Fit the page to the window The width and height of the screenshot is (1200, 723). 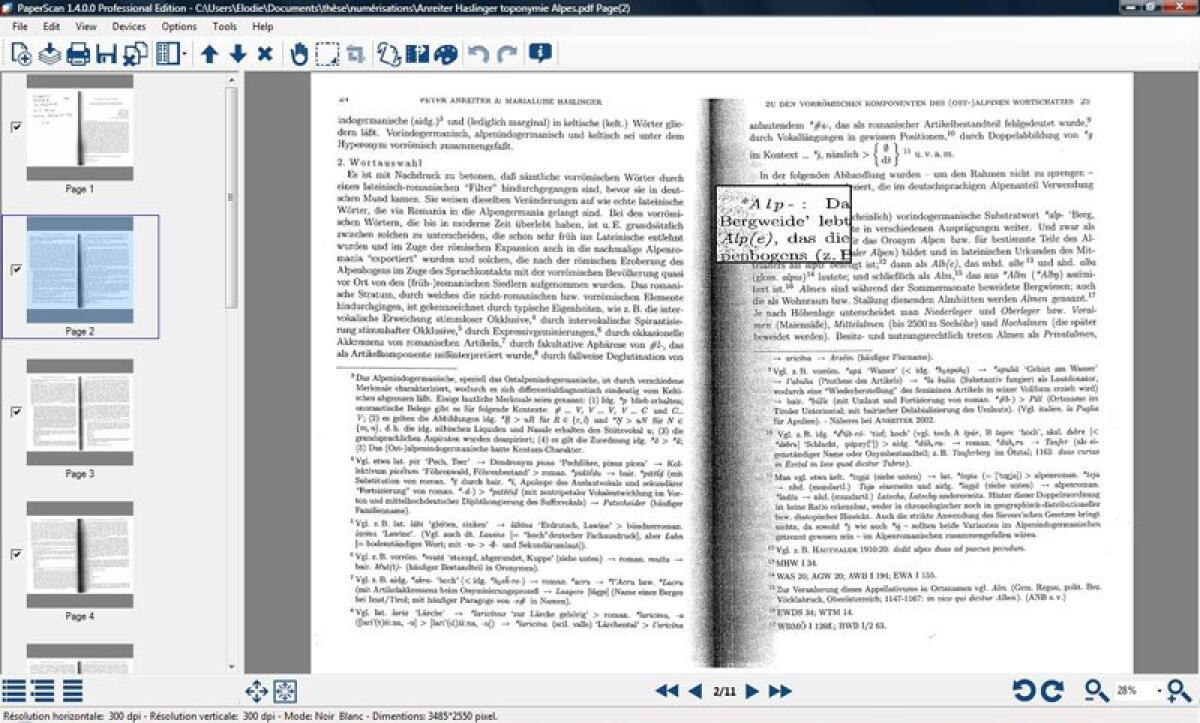tap(287, 690)
